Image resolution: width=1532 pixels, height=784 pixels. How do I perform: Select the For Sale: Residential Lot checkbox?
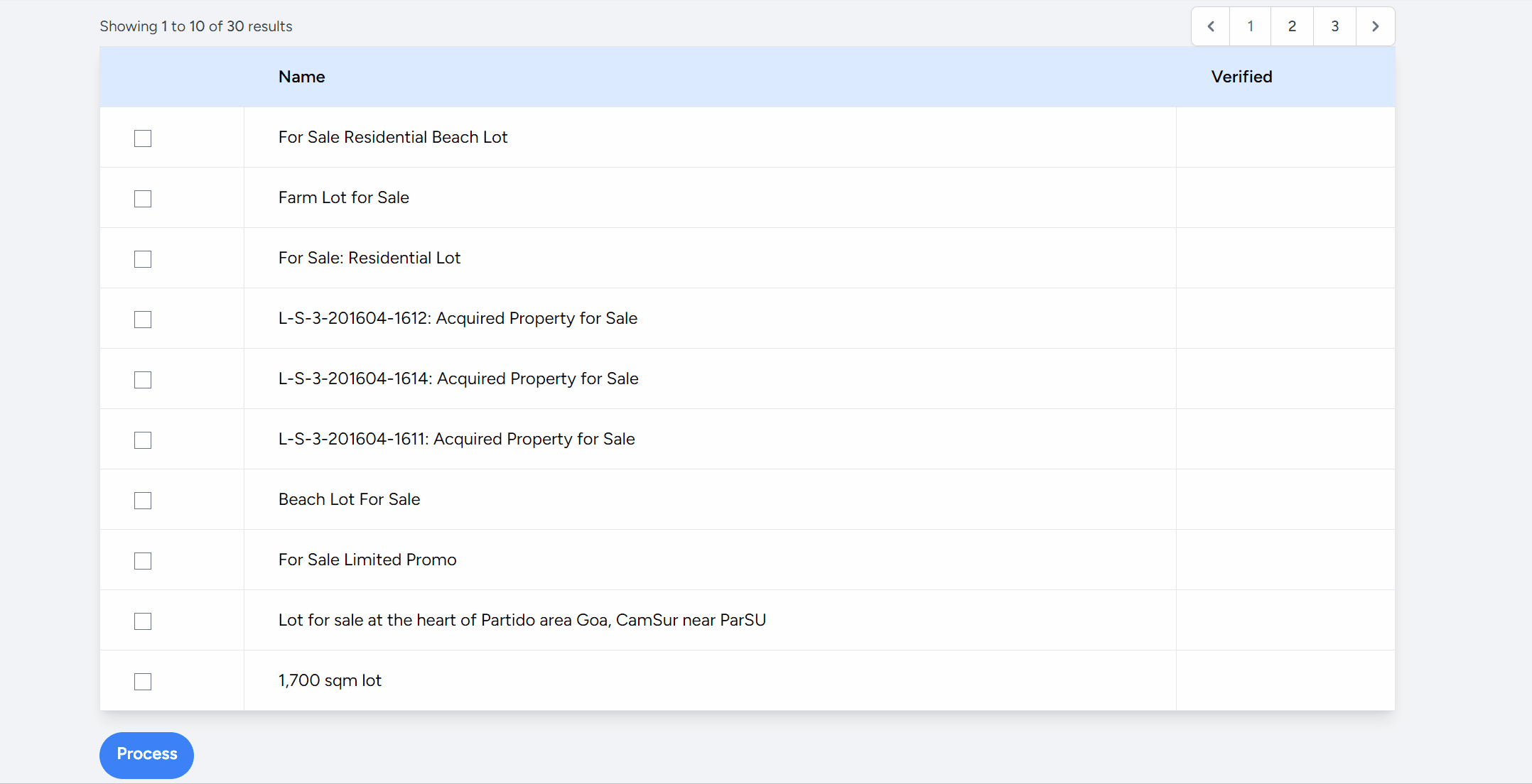(143, 259)
